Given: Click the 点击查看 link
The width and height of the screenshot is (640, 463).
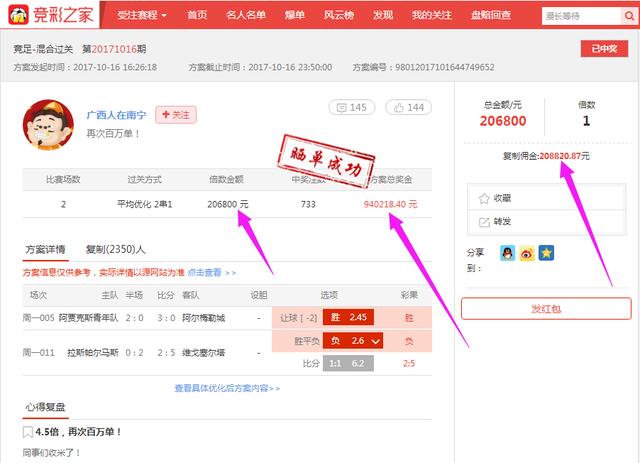Looking at the screenshot, I should click(x=211, y=272).
